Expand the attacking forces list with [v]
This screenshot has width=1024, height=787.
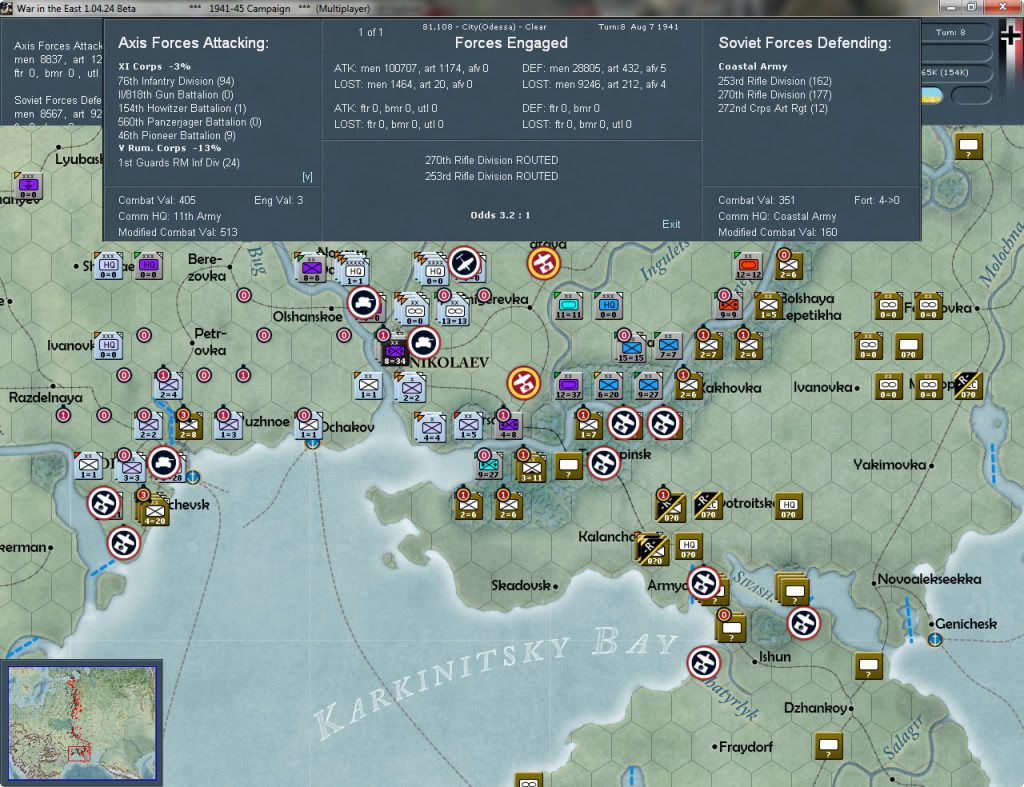pyautogui.click(x=307, y=177)
